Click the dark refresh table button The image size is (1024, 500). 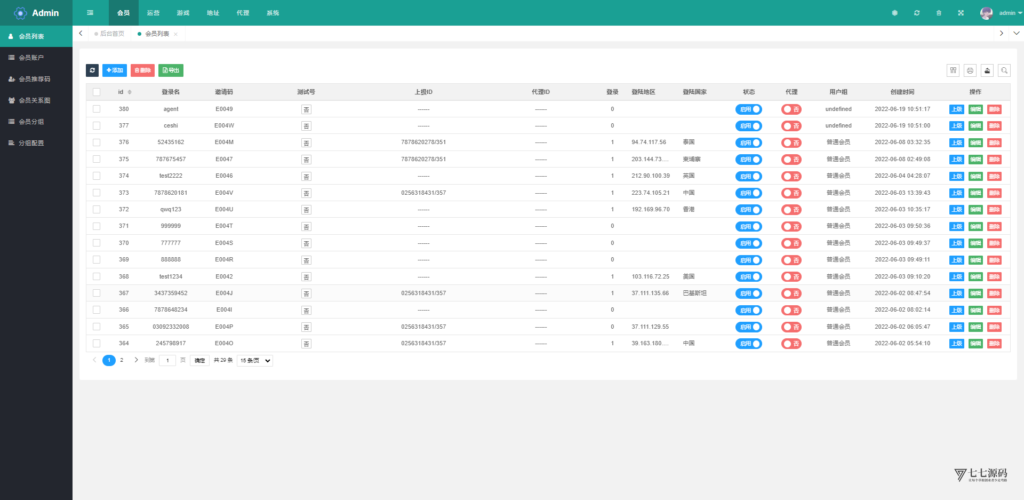(92, 70)
